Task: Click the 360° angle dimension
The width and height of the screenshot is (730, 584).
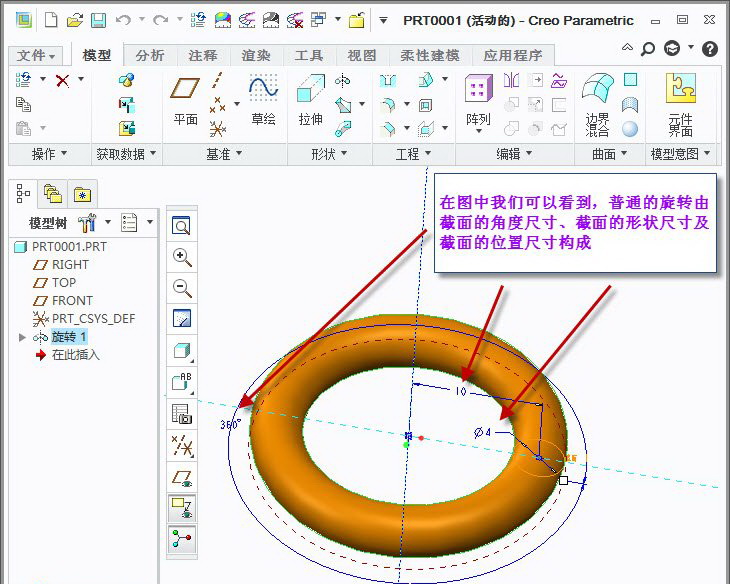Action: coord(231,425)
